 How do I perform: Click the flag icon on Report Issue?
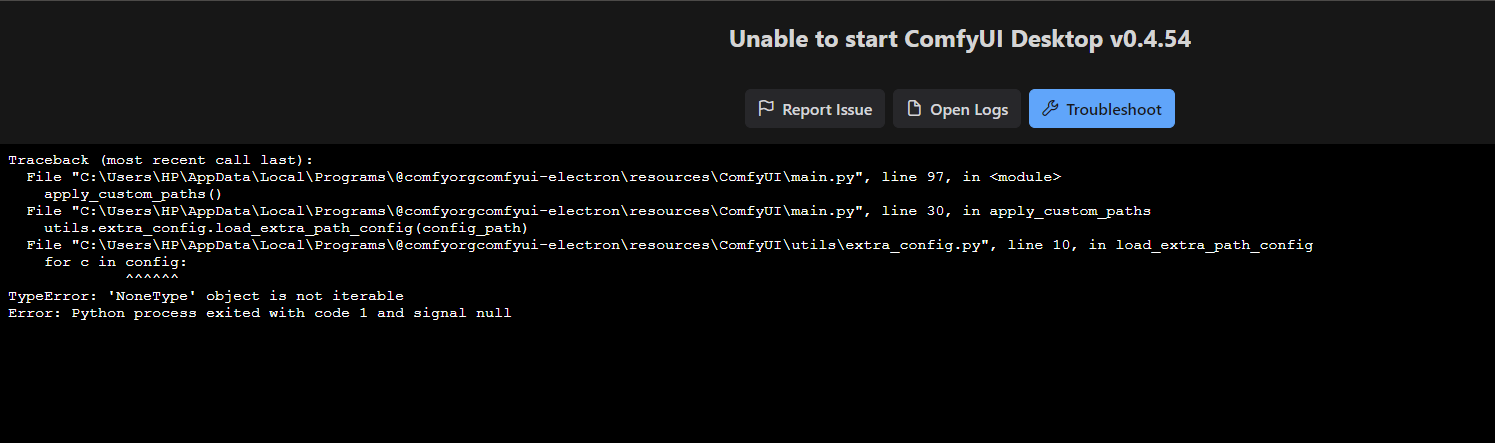tap(766, 109)
